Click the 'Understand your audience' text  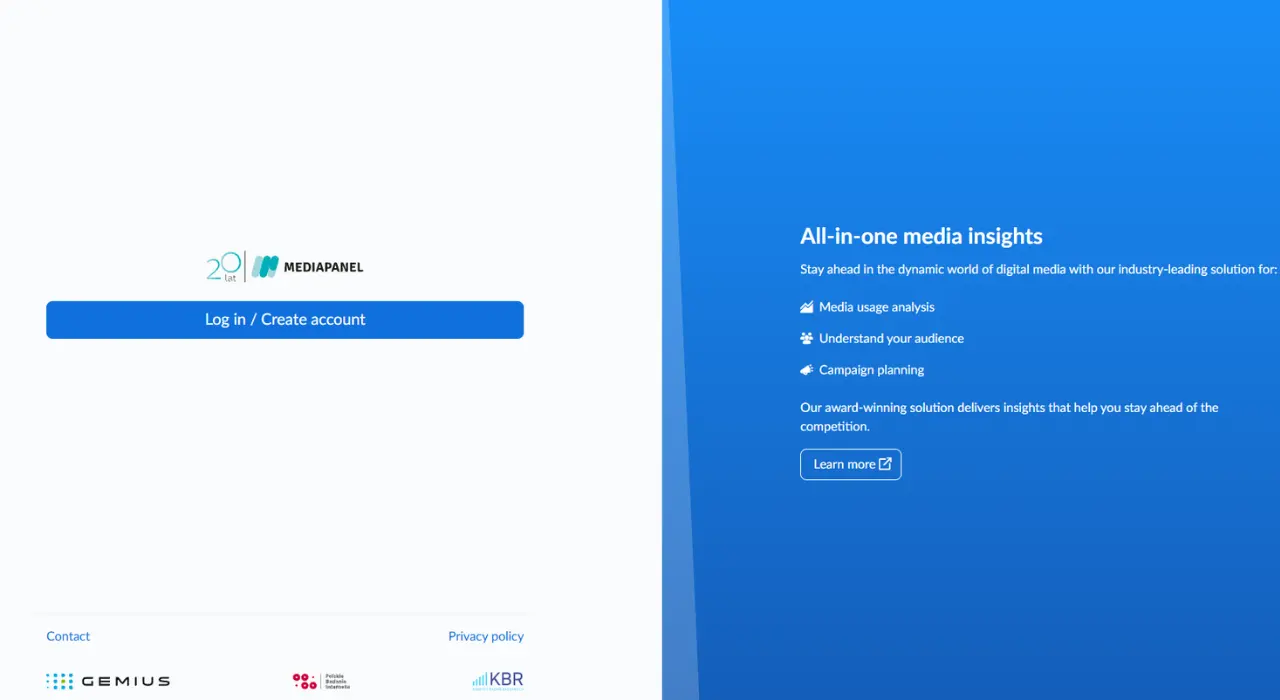click(892, 338)
